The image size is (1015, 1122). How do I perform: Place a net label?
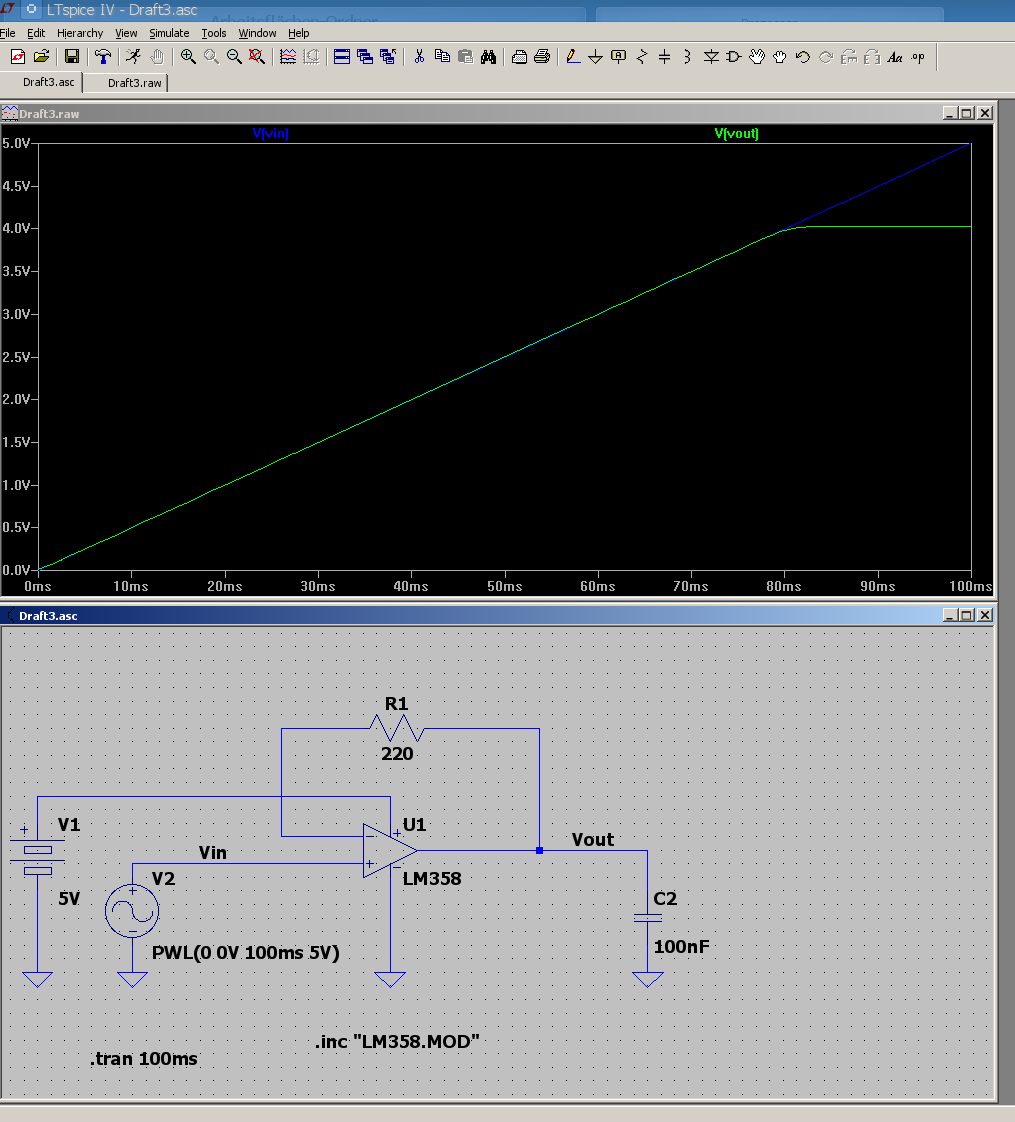[x=618, y=57]
